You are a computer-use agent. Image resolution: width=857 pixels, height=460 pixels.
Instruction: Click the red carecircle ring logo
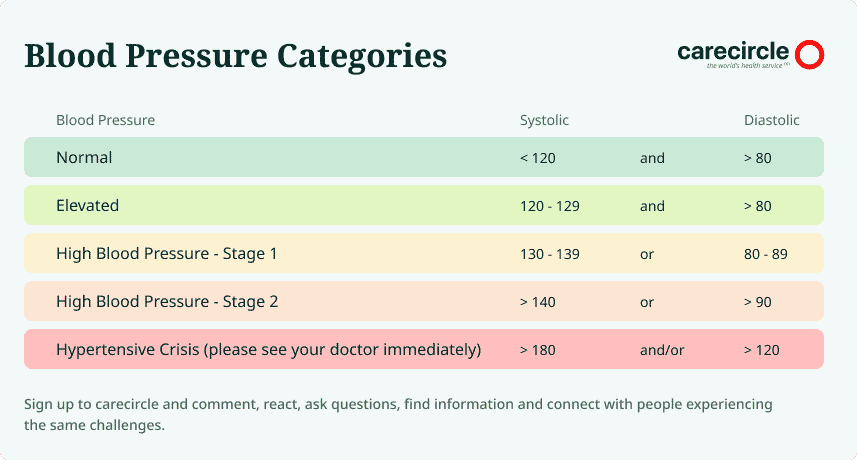point(809,54)
